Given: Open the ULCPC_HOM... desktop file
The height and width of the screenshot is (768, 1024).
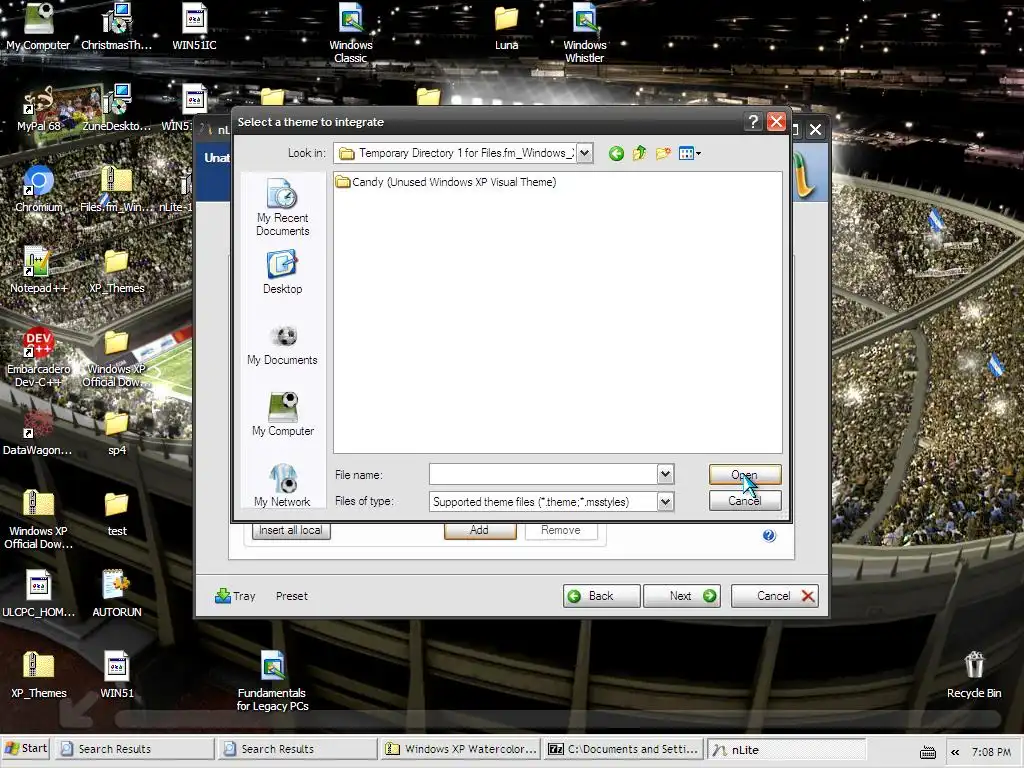Looking at the screenshot, I should (38, 594).
